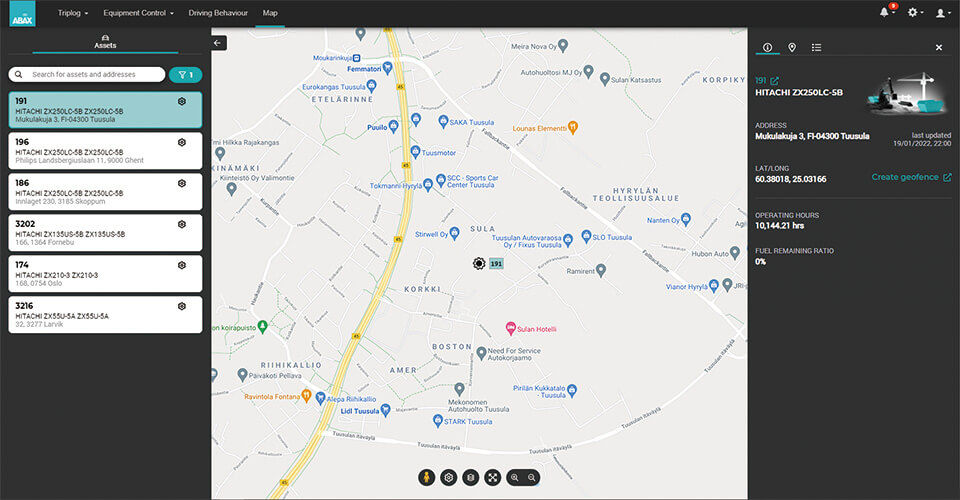Click Stirwell Oy map pin

tap(454, 233)
